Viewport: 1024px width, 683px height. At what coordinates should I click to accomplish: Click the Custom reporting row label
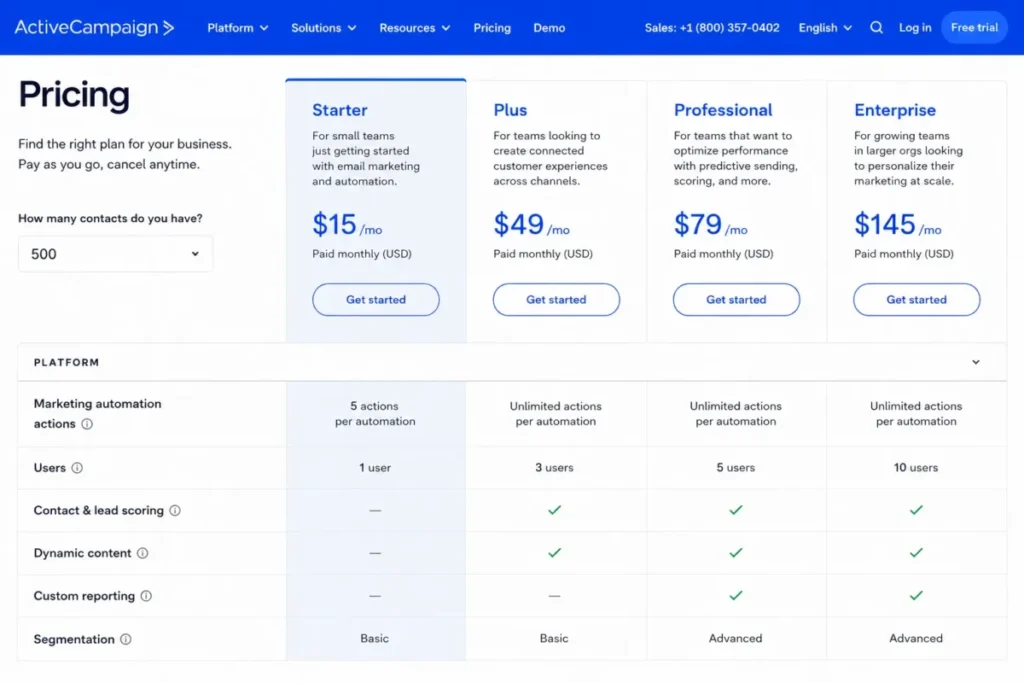tap(84, 596)
